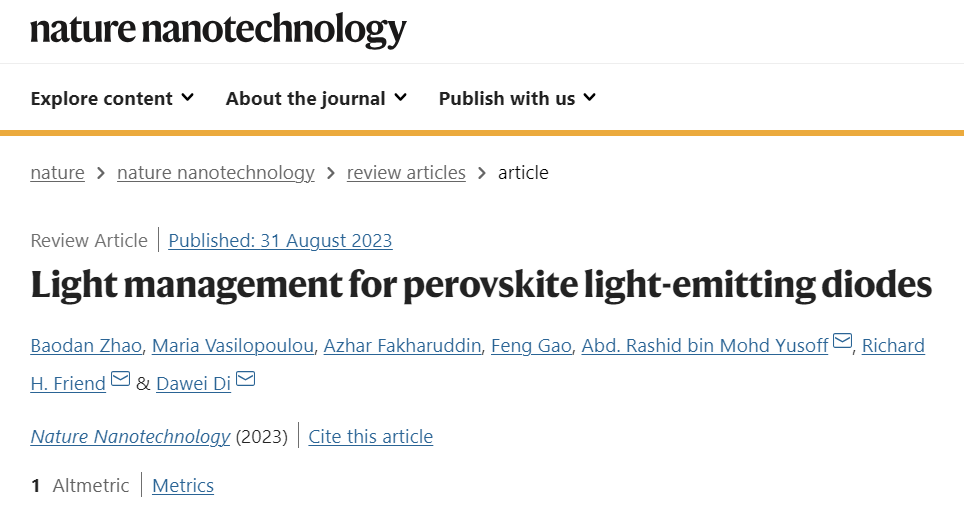Open the Publish with us menu

tap(517, 98)
